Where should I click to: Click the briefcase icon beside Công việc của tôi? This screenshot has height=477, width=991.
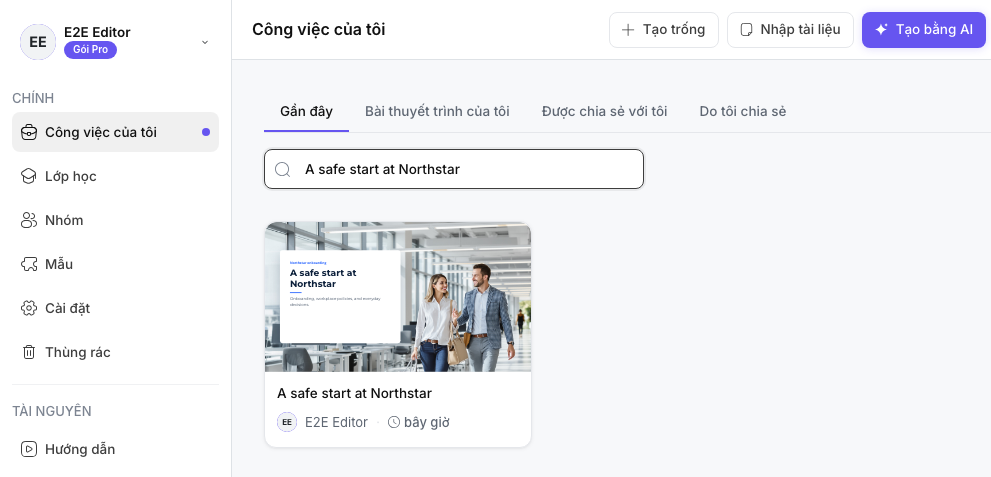pyautogui.click(x=28, y=132)
